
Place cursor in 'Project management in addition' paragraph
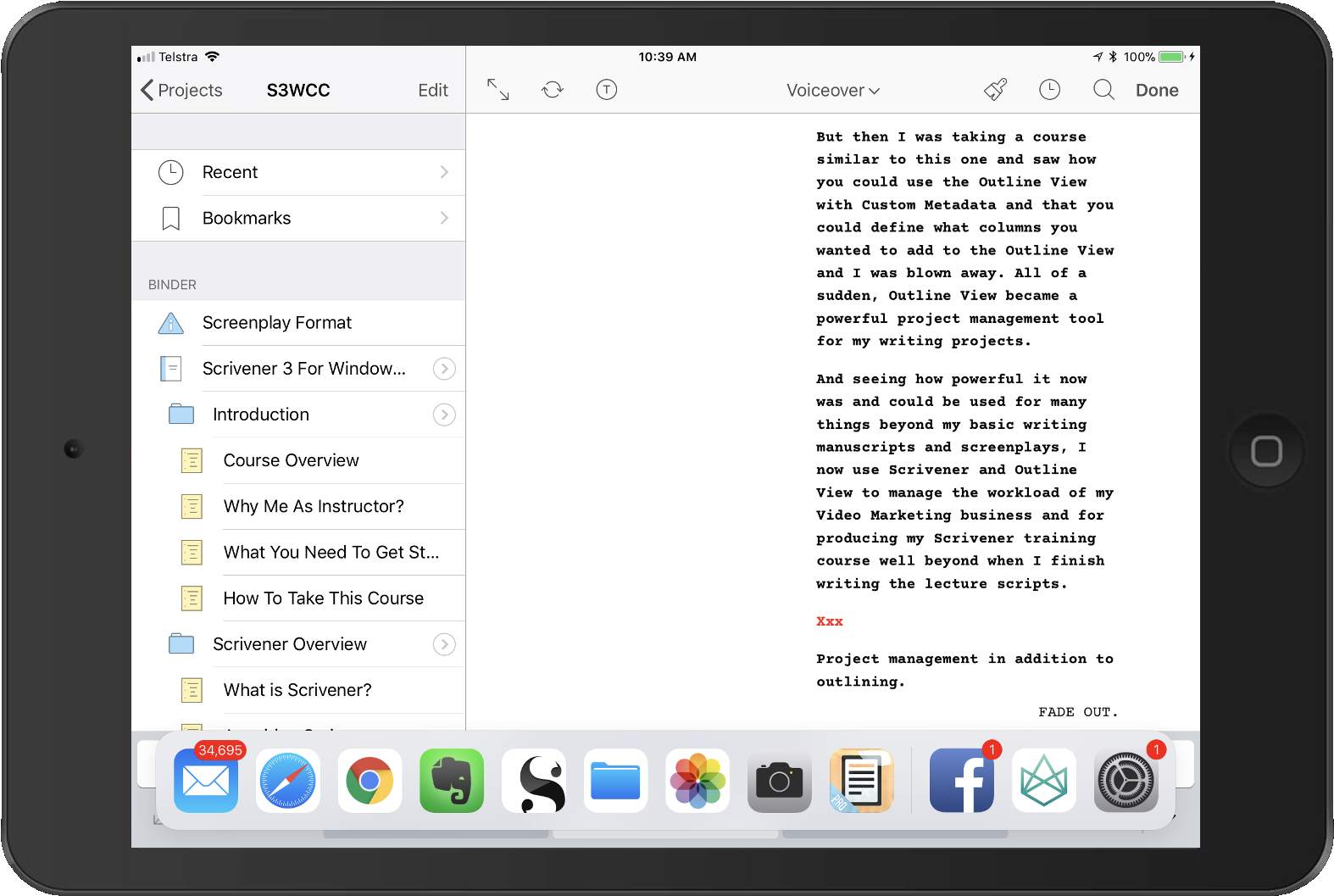[964, 670]
